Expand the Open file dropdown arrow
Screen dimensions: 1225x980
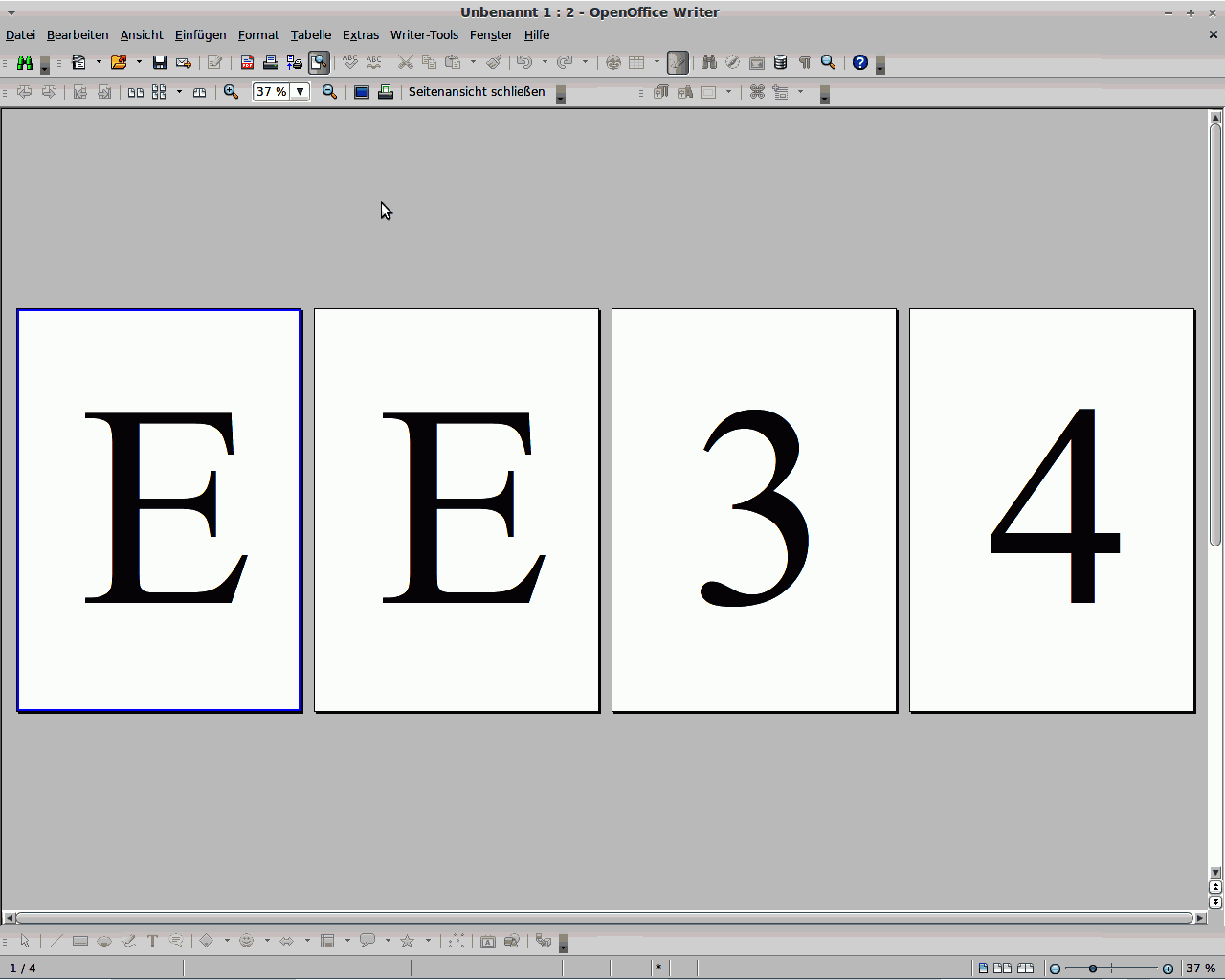pyautogui.click(x=139, y=63)
